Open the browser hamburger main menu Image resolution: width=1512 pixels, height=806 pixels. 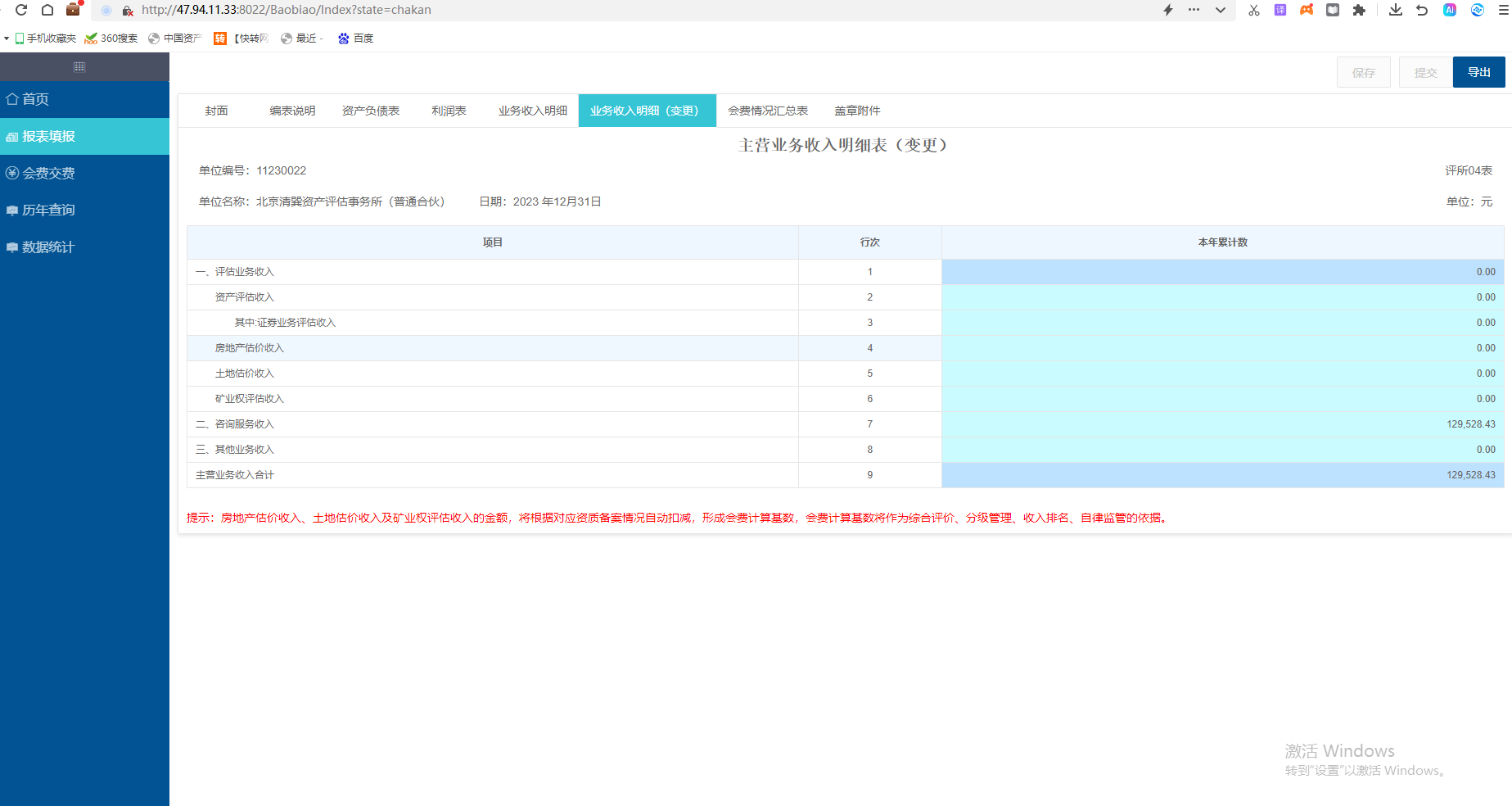pyautogui.click(x=1503, y=10)
